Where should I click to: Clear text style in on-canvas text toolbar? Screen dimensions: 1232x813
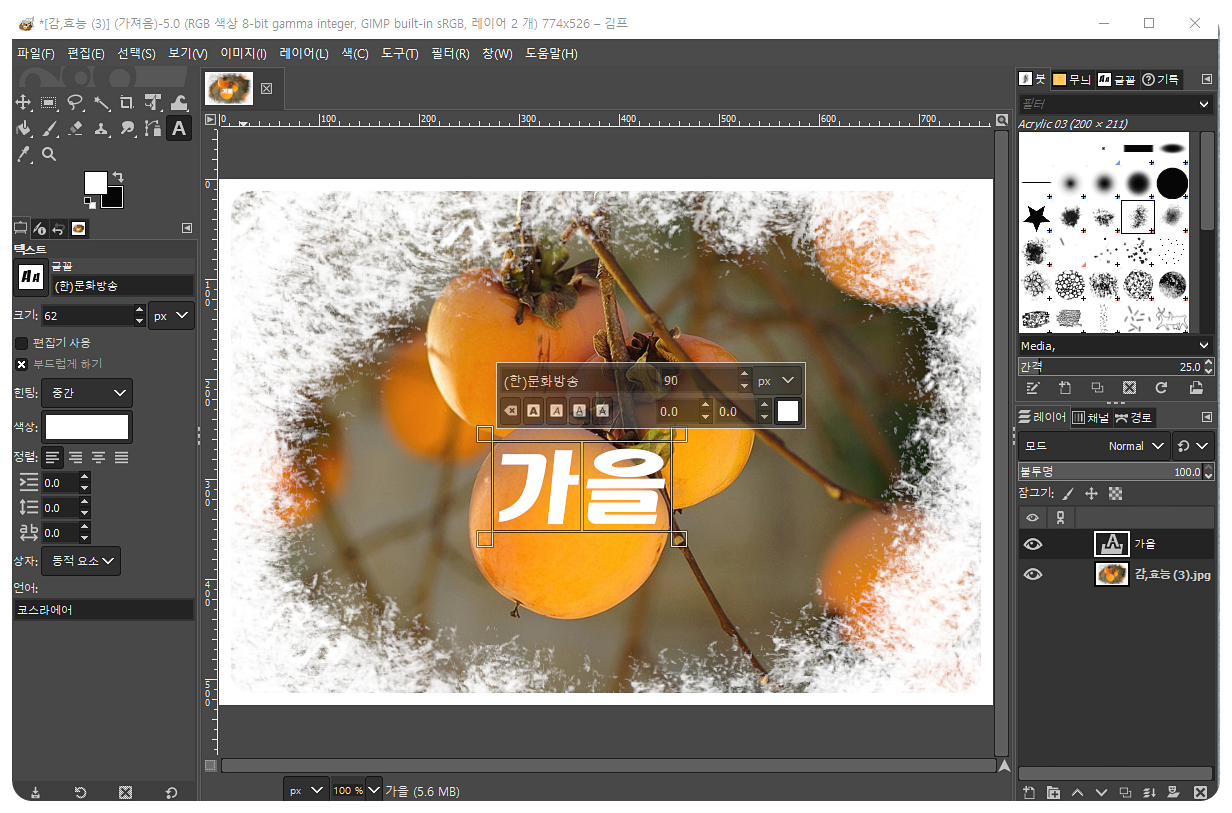point(511,410)
